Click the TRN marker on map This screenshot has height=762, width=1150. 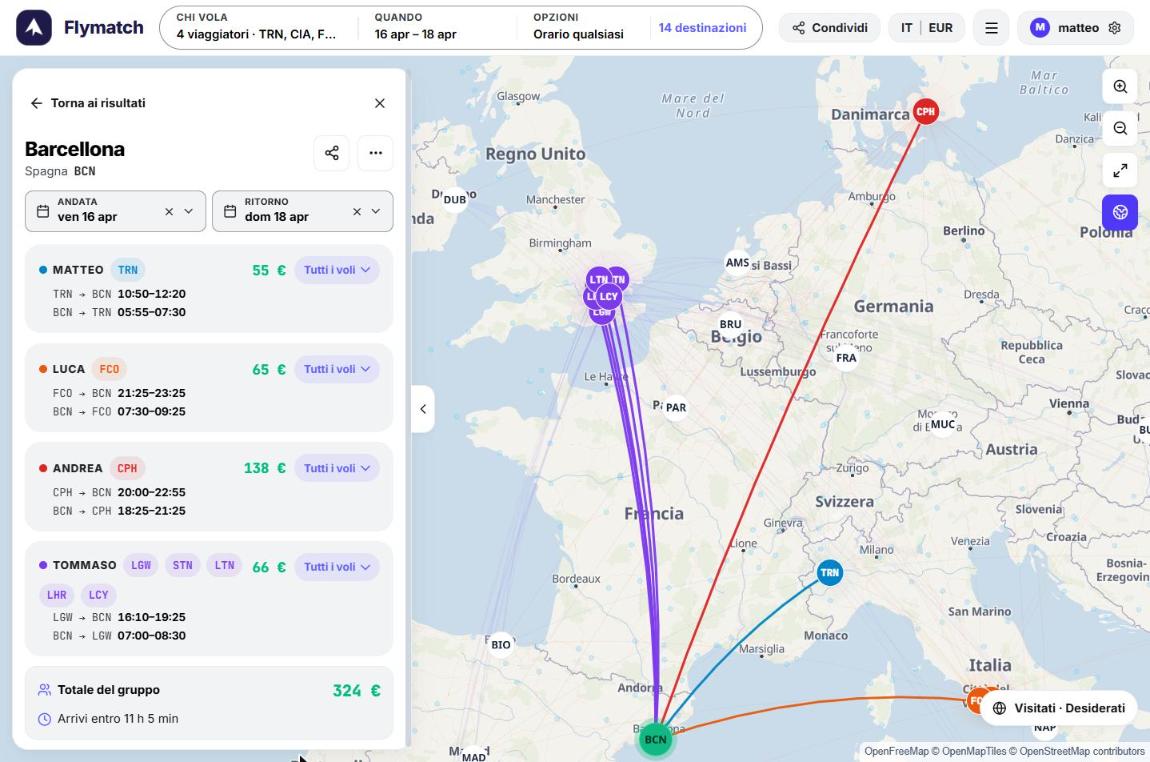[x=829, y=573]
